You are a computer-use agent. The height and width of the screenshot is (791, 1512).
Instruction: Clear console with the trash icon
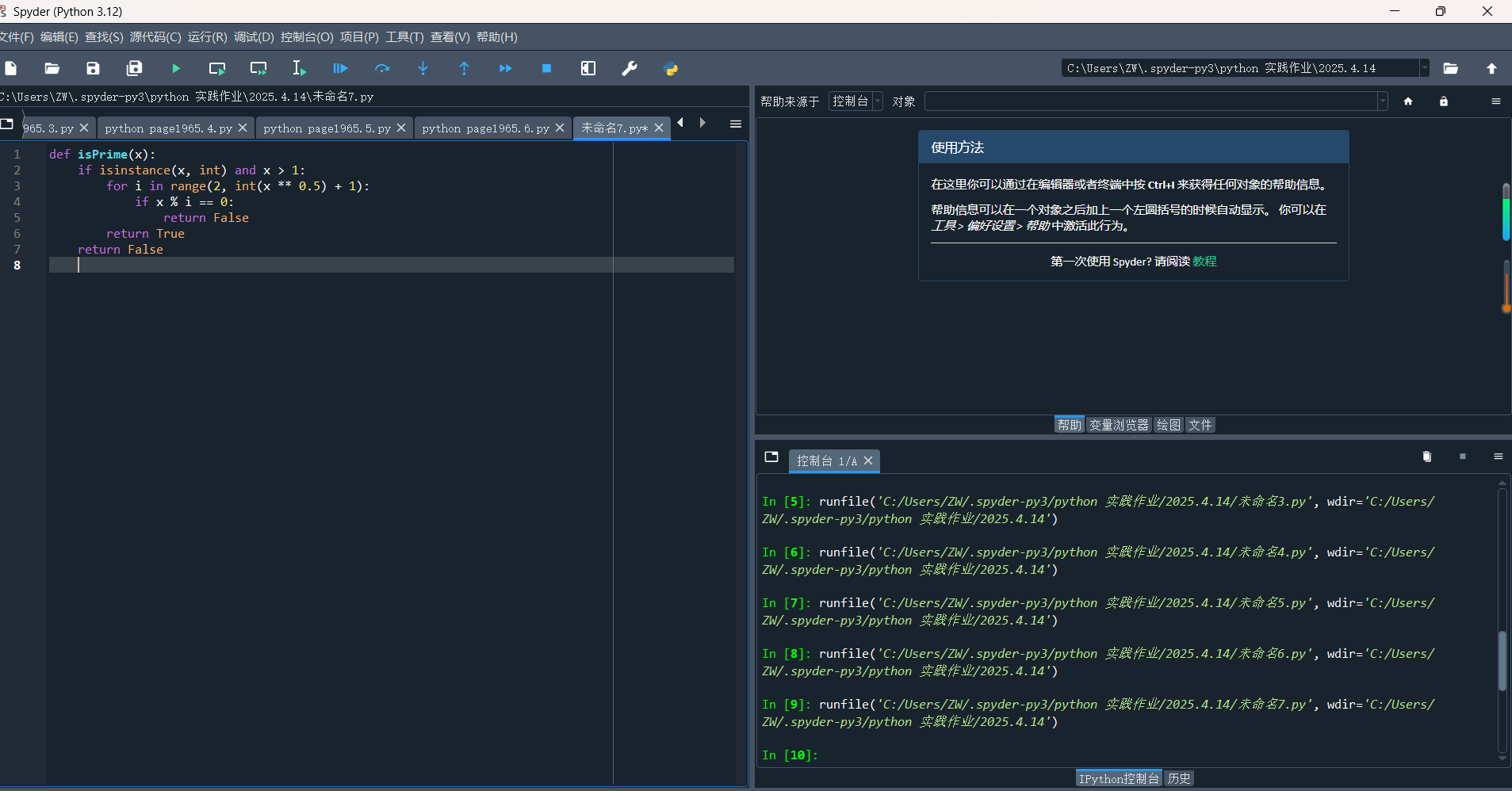1426,457
